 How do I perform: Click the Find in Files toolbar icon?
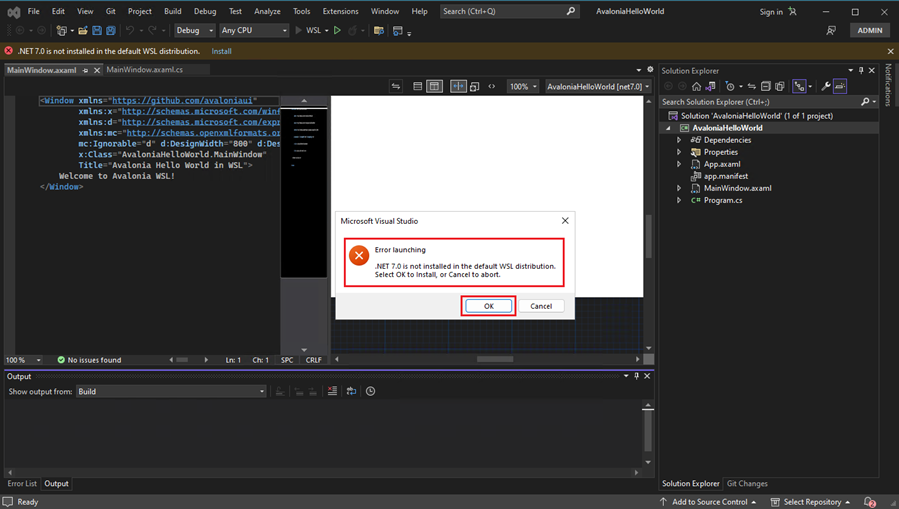(x=378, y=30)
